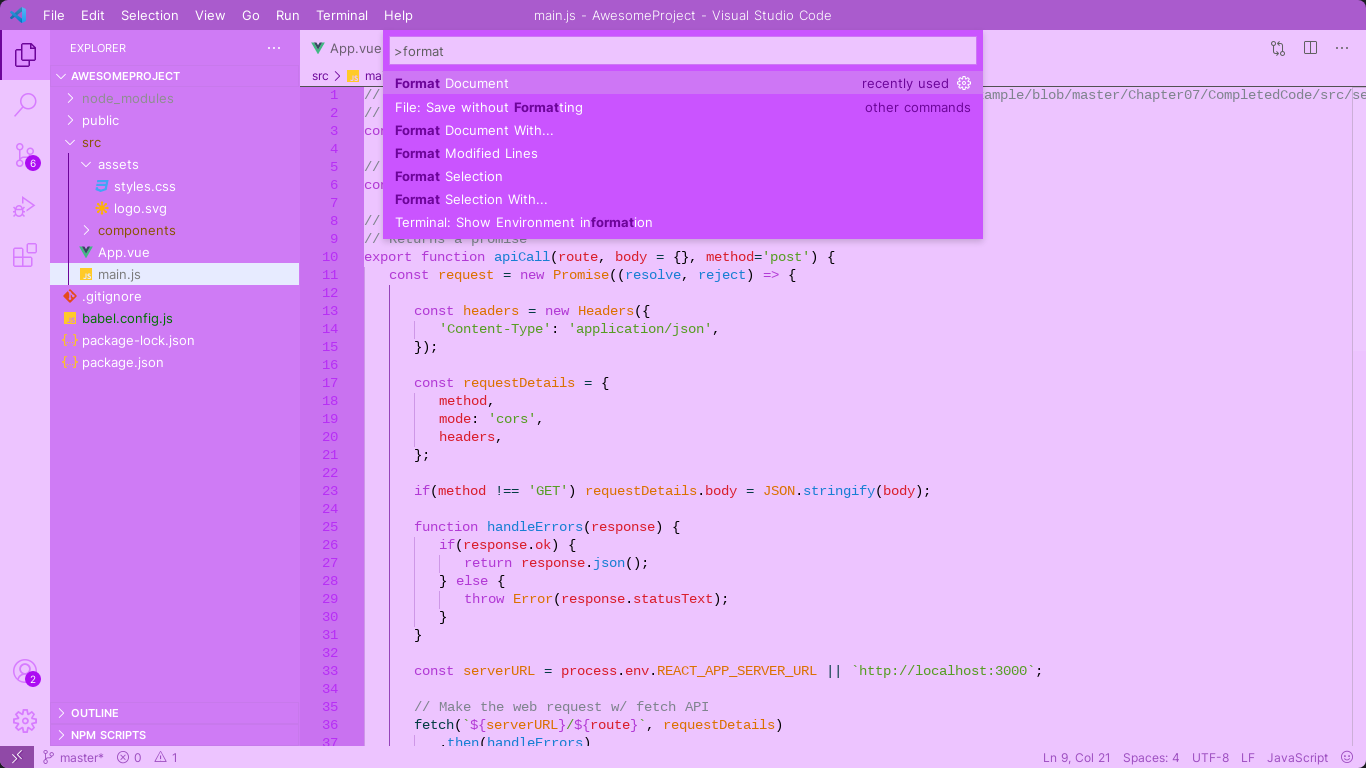Run the Format Document command
Viewport: 1366px width, 768px height.
[x=682, y=83]
